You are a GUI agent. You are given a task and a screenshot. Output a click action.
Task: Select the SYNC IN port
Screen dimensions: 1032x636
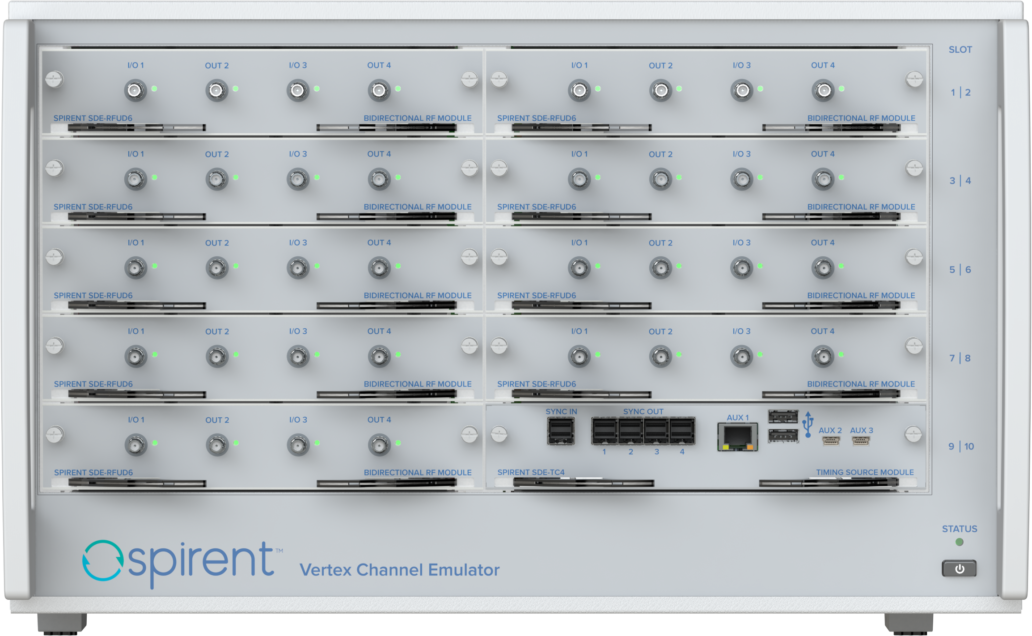point(560,431)
